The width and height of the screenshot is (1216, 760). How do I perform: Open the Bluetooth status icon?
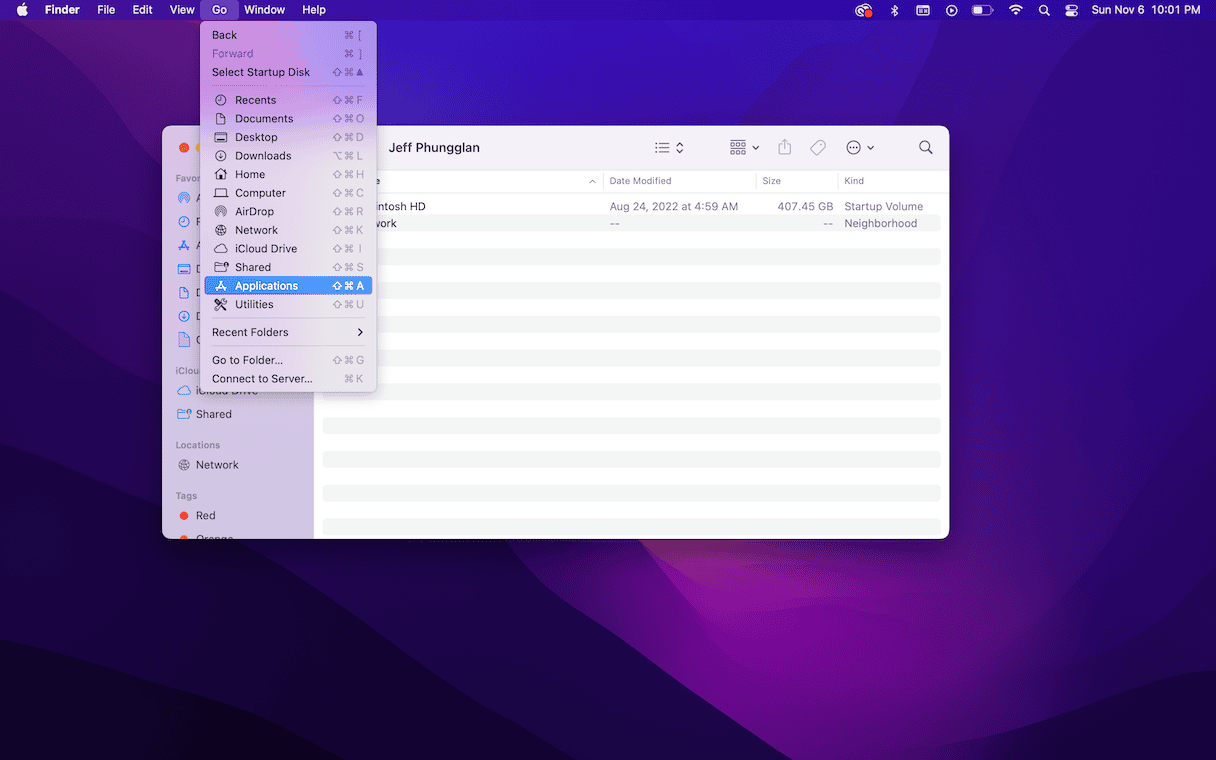(895, 10)
